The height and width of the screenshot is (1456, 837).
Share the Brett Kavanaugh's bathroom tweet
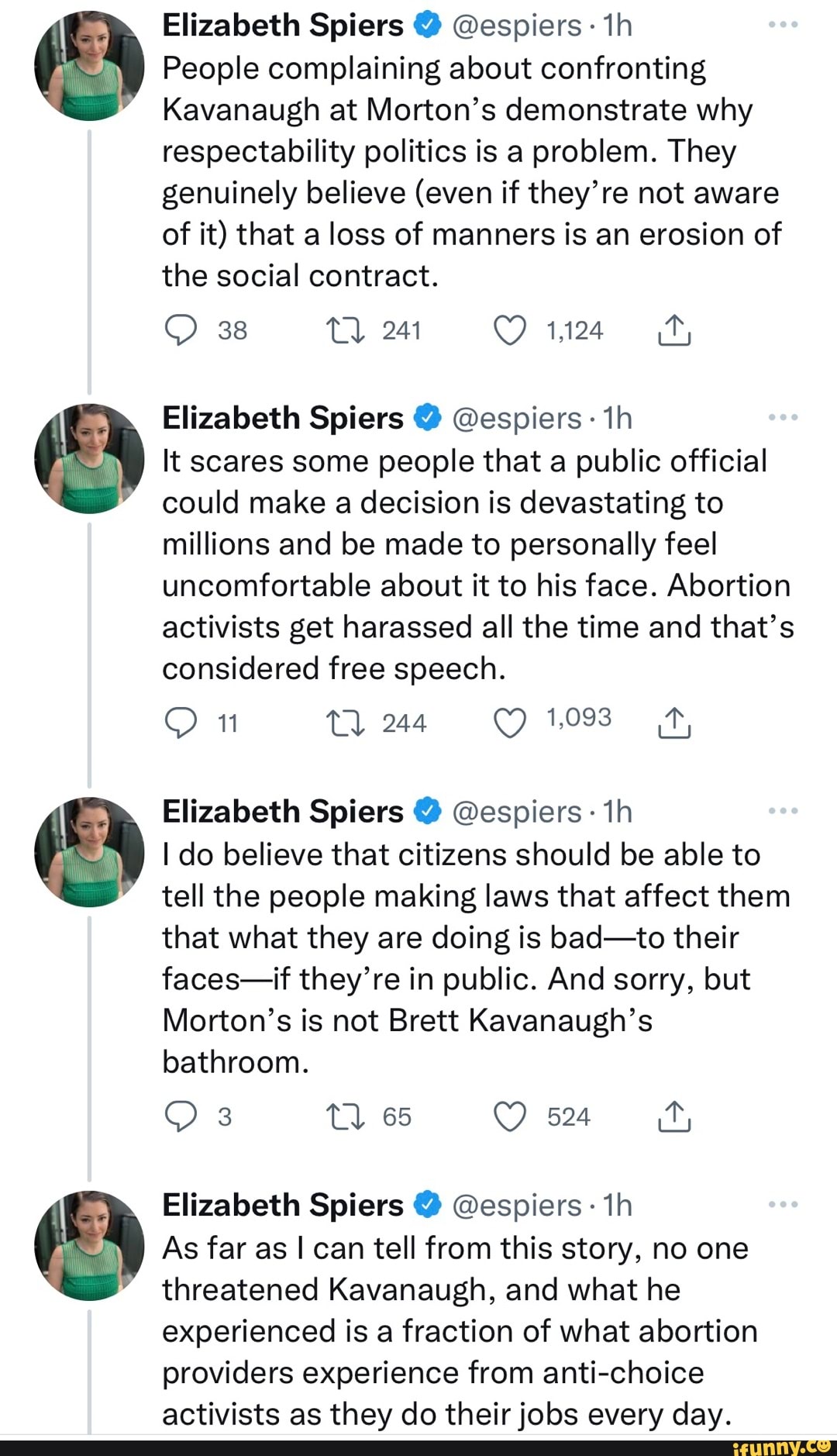[x=674, y=1117]
